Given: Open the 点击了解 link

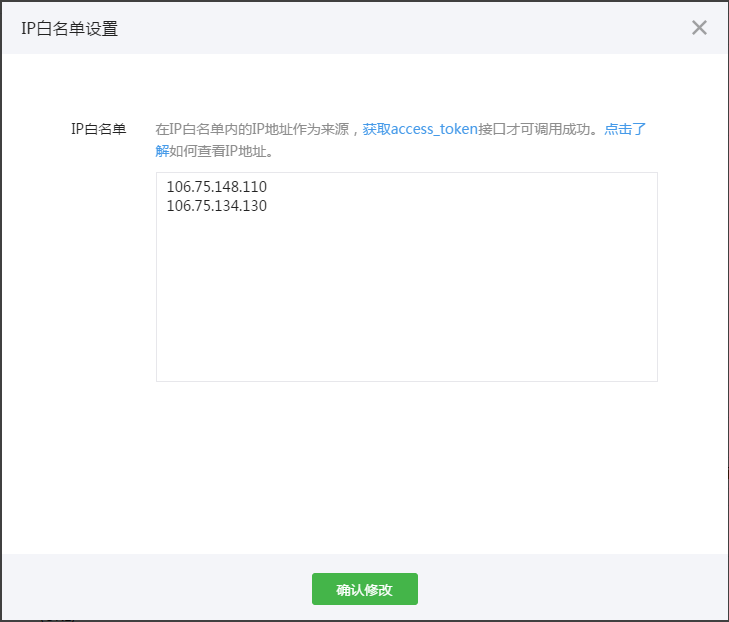Looking at the screenshot, I should click(625, 129).
